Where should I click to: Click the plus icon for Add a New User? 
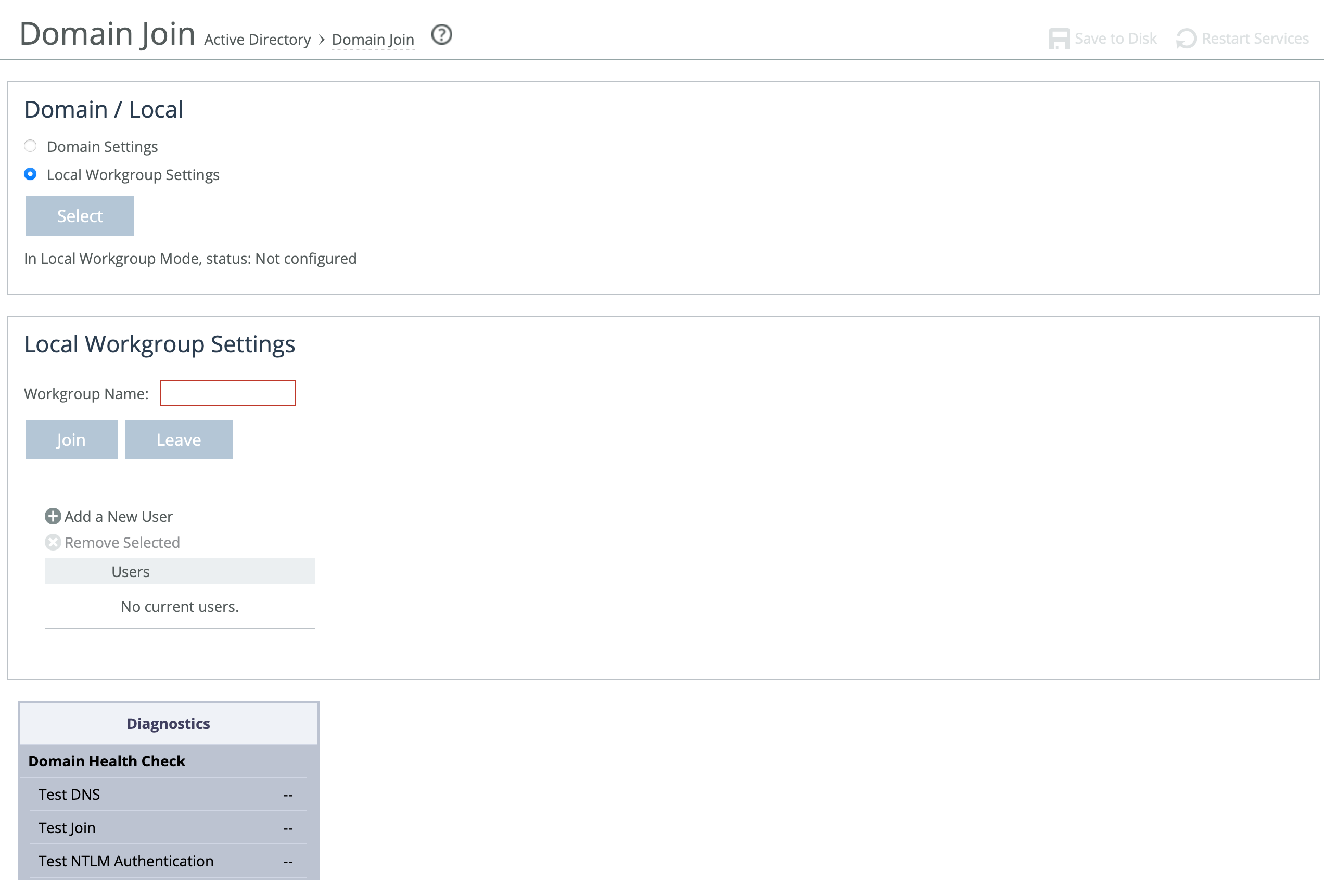53,516
